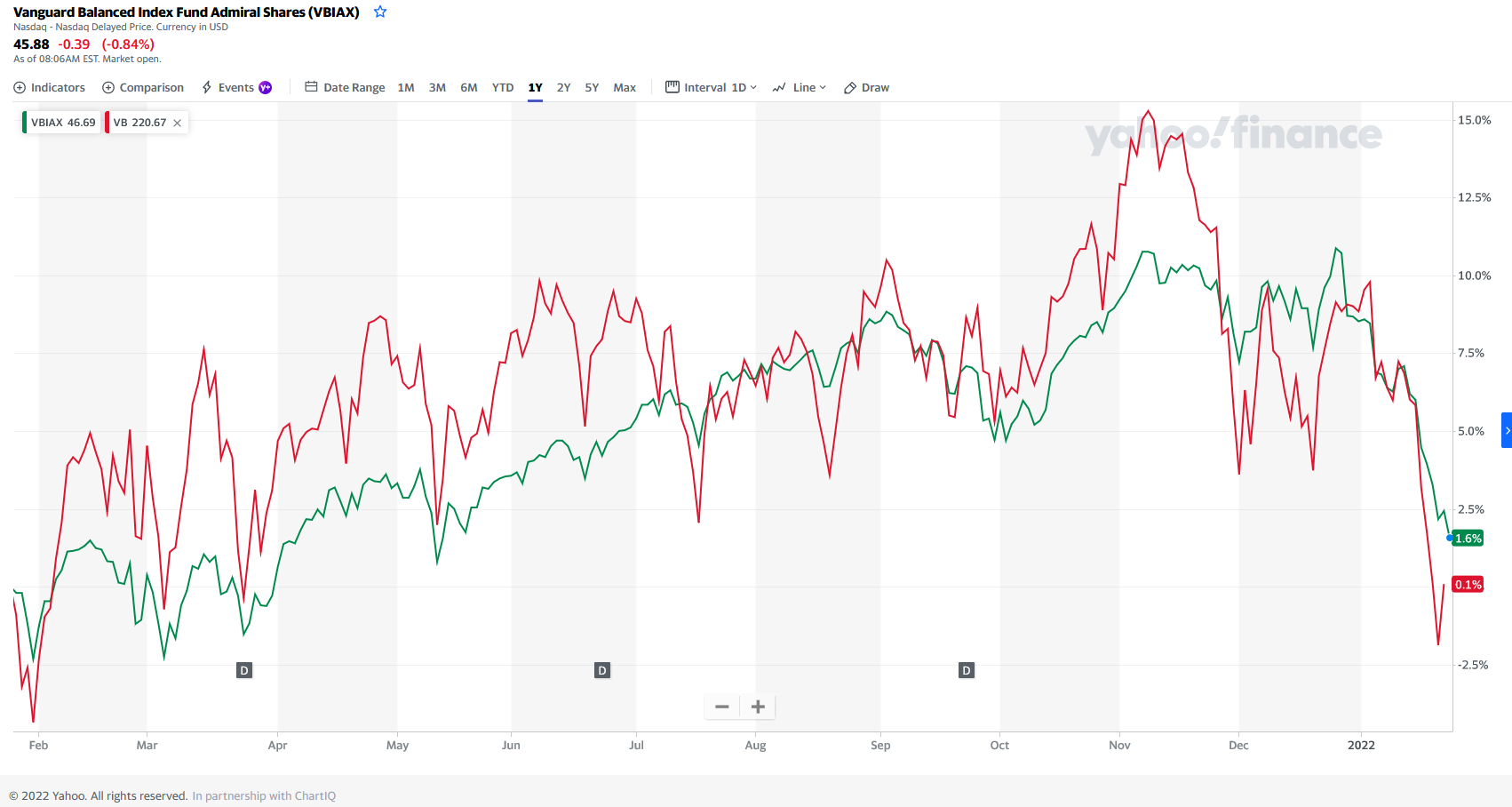Click the Vanguard Balanced Index Fund title
The height and width of the screenshot is (807, 1512).
point(187,12)
